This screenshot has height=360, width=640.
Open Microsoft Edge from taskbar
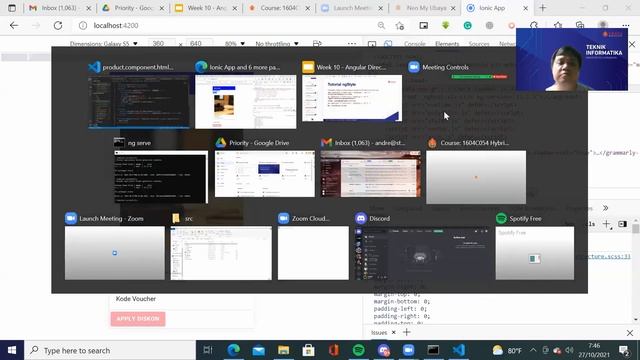tap(233, 350)
